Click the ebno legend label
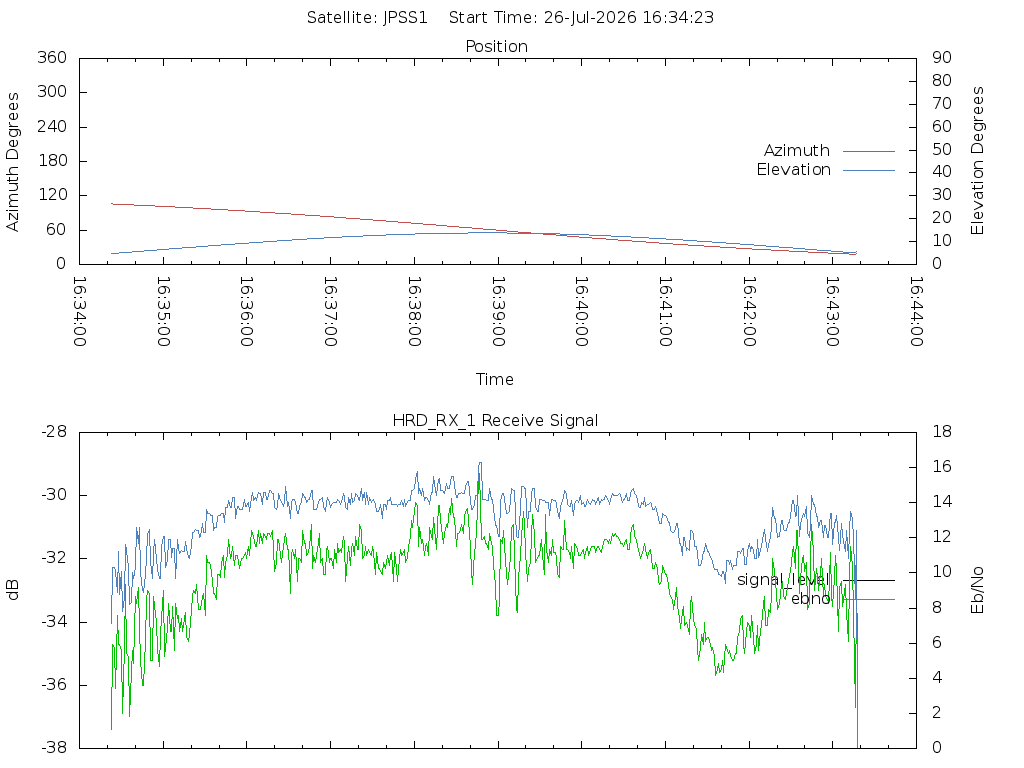This screenshot has height=768, width=1024. click(810, 599)
